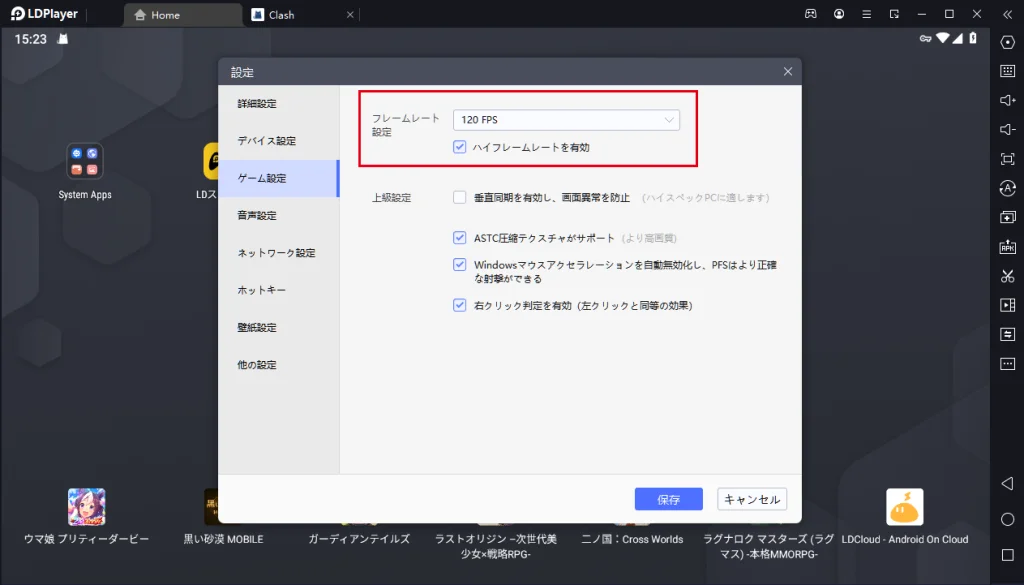Screen dimensions: 1024x585
Task: Tap the Android back triangle button
Action: (x=1007, y=483)
